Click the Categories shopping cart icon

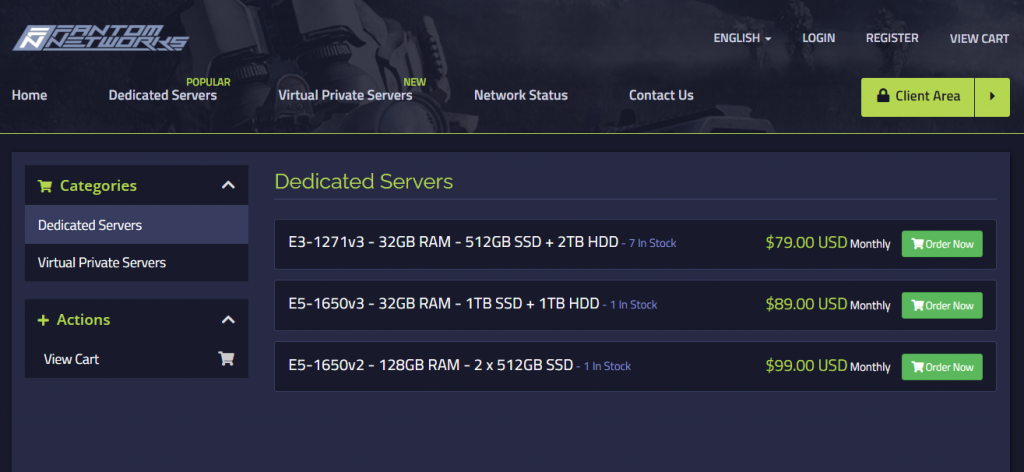click(45, 186)
